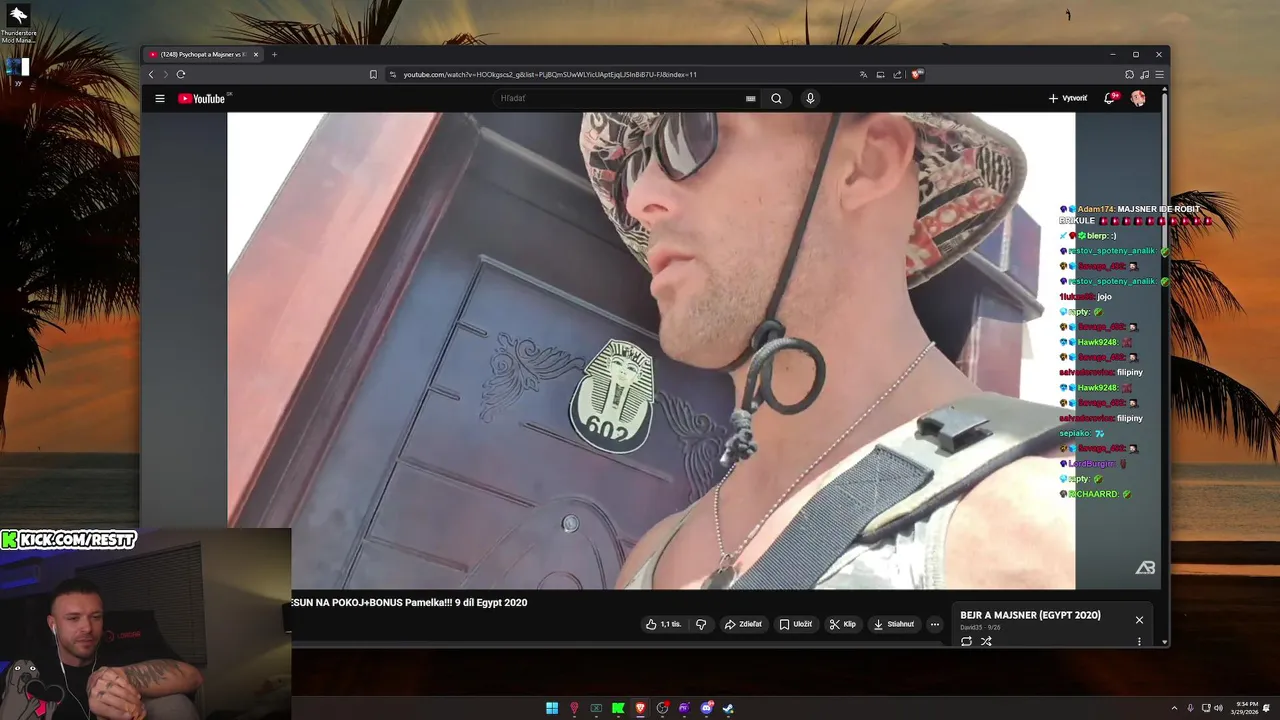The image size is (1280, 720).
Task: Toggle playlist loop icon
Action: [x=966, y=641]
